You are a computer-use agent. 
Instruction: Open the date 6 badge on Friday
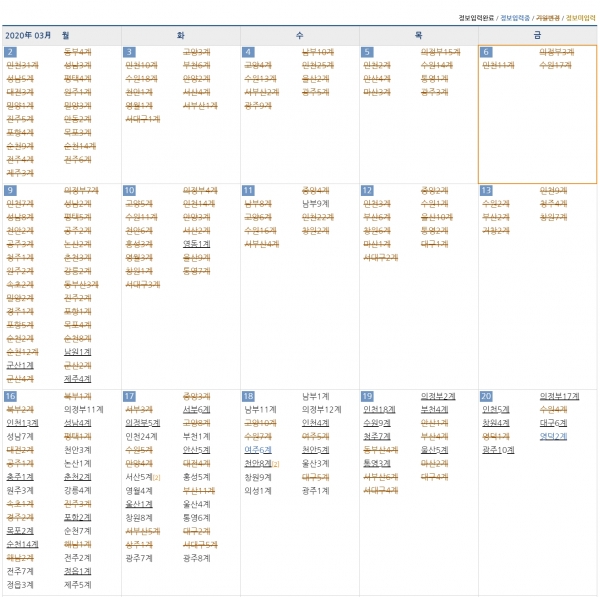[x=486, y=52]
